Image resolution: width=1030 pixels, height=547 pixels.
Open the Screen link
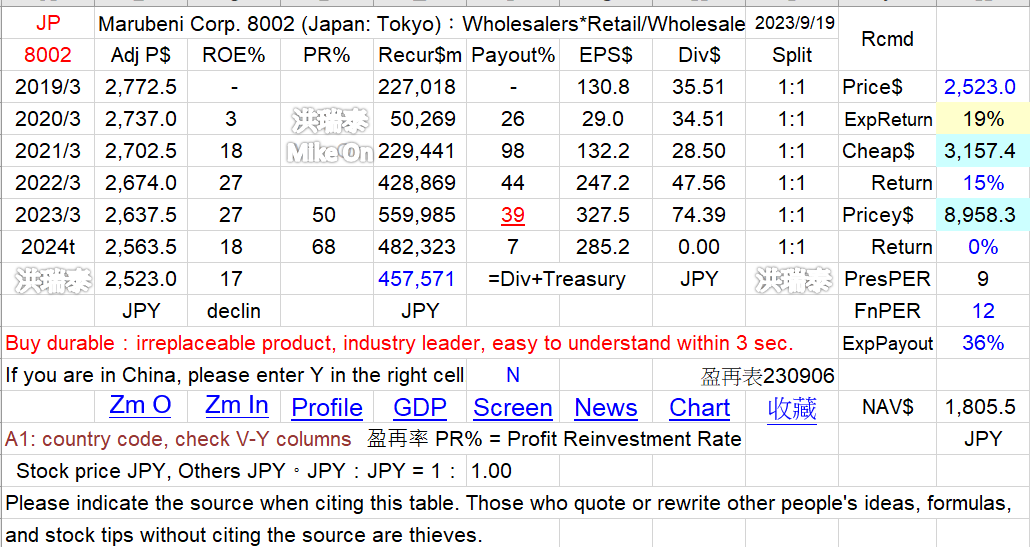click(512, 408)
